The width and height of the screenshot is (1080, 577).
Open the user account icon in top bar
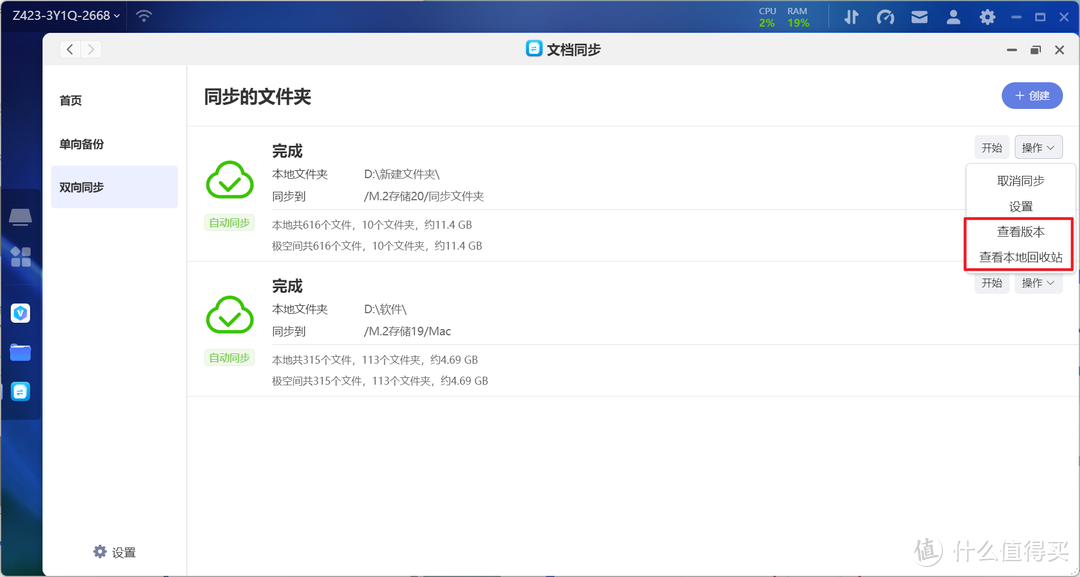click(x=953, y=16)
